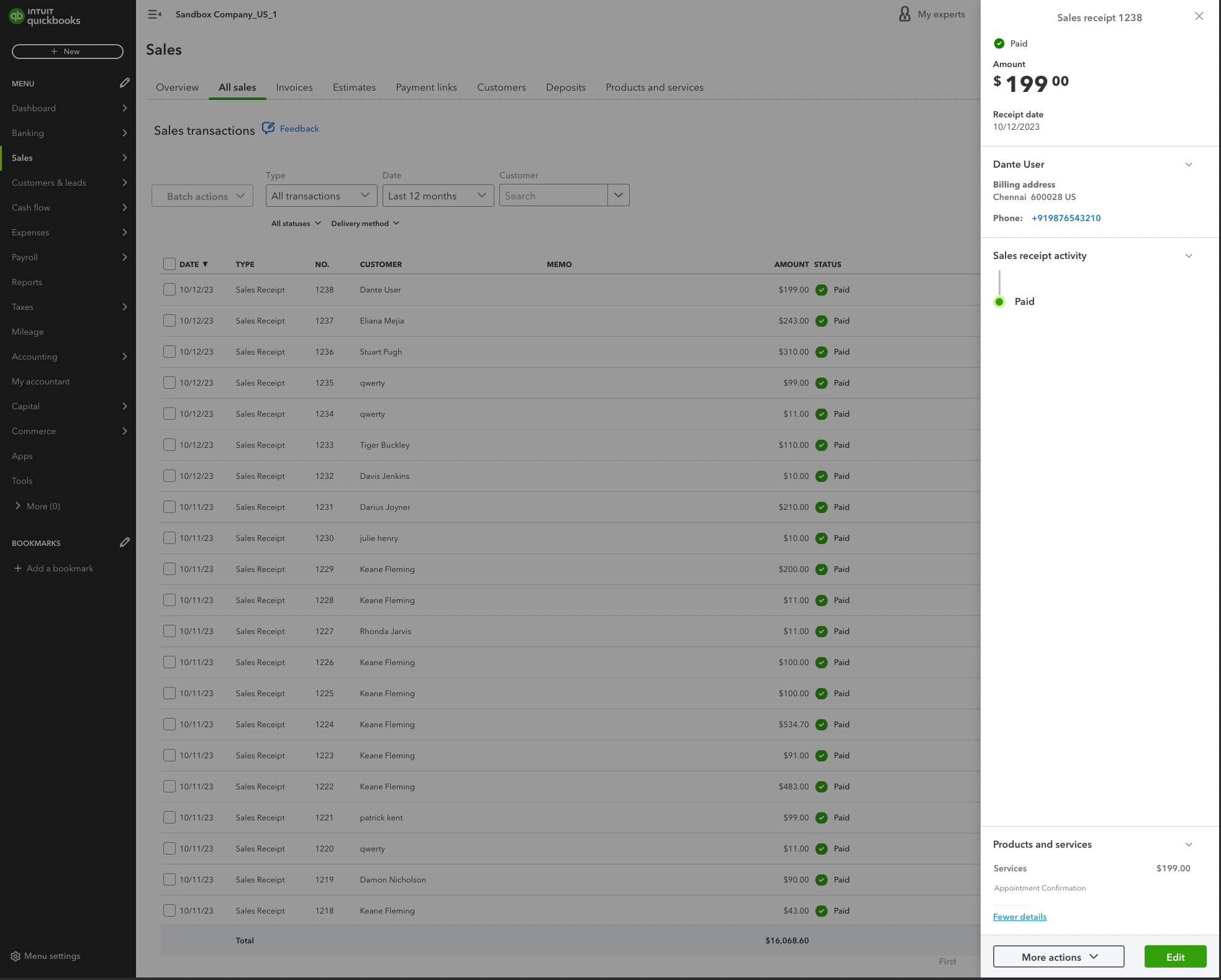1221x980 pixels.
Task: Open the More actions dropdown
Action: (1058, 957)
